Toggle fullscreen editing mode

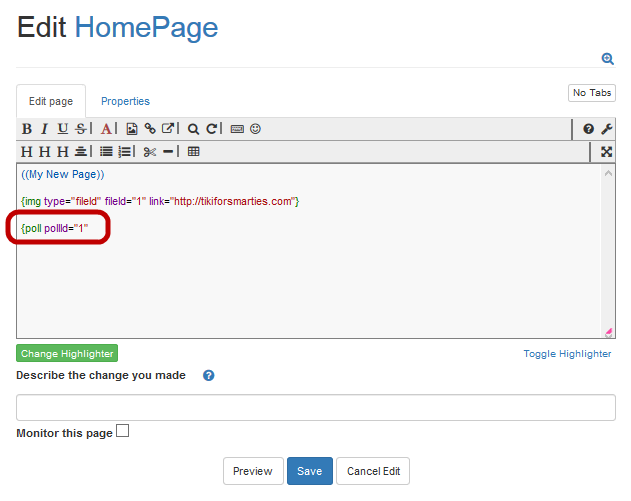click(x=606, y=152)
